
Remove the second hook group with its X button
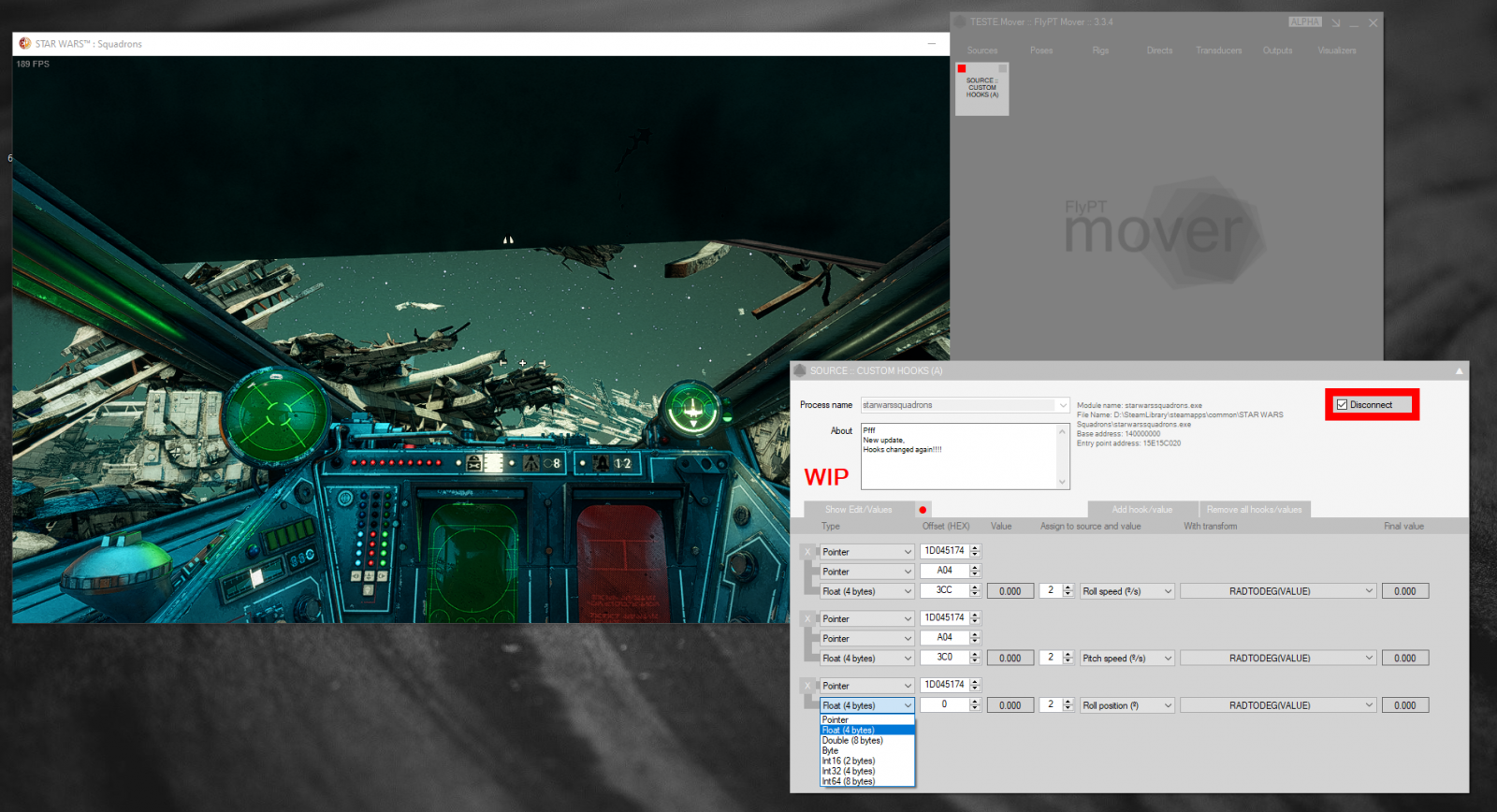[807, 618]
